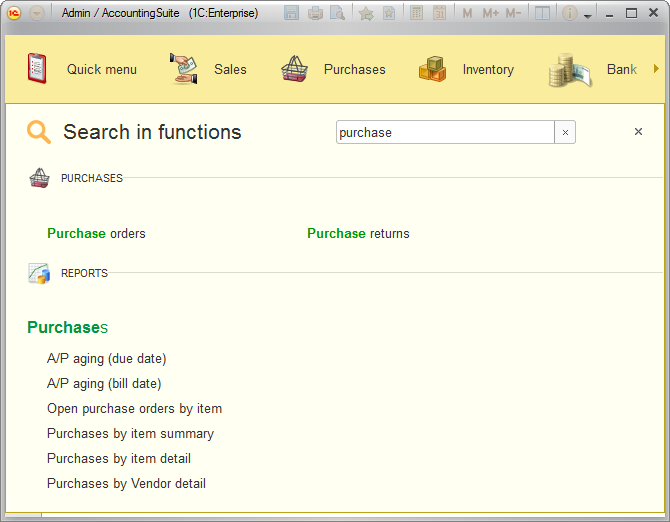Click the M memory button

[x=467, y=14]
